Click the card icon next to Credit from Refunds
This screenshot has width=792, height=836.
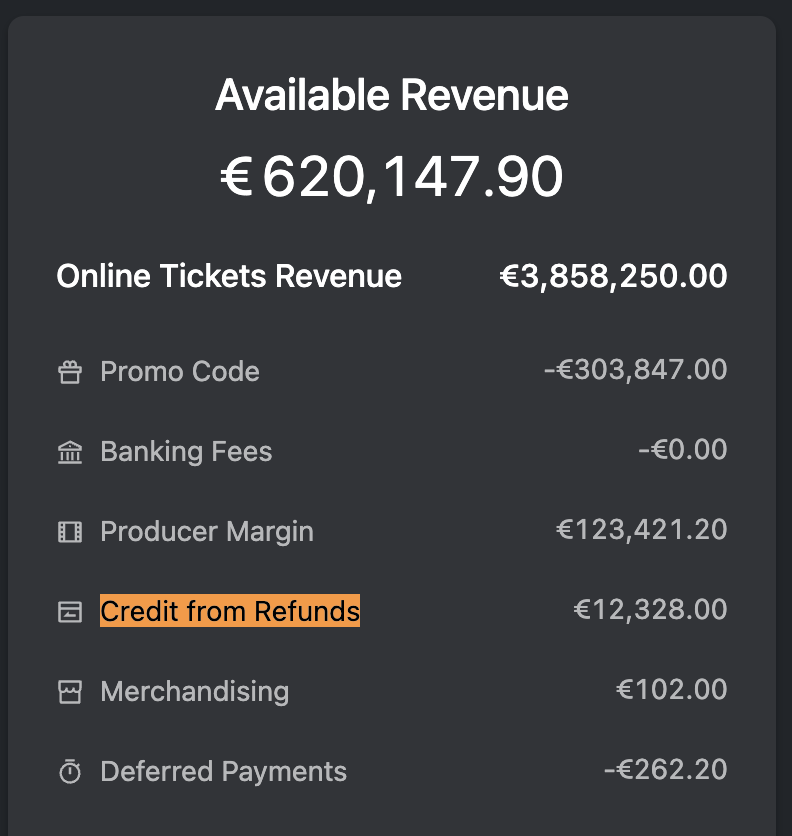70,612
